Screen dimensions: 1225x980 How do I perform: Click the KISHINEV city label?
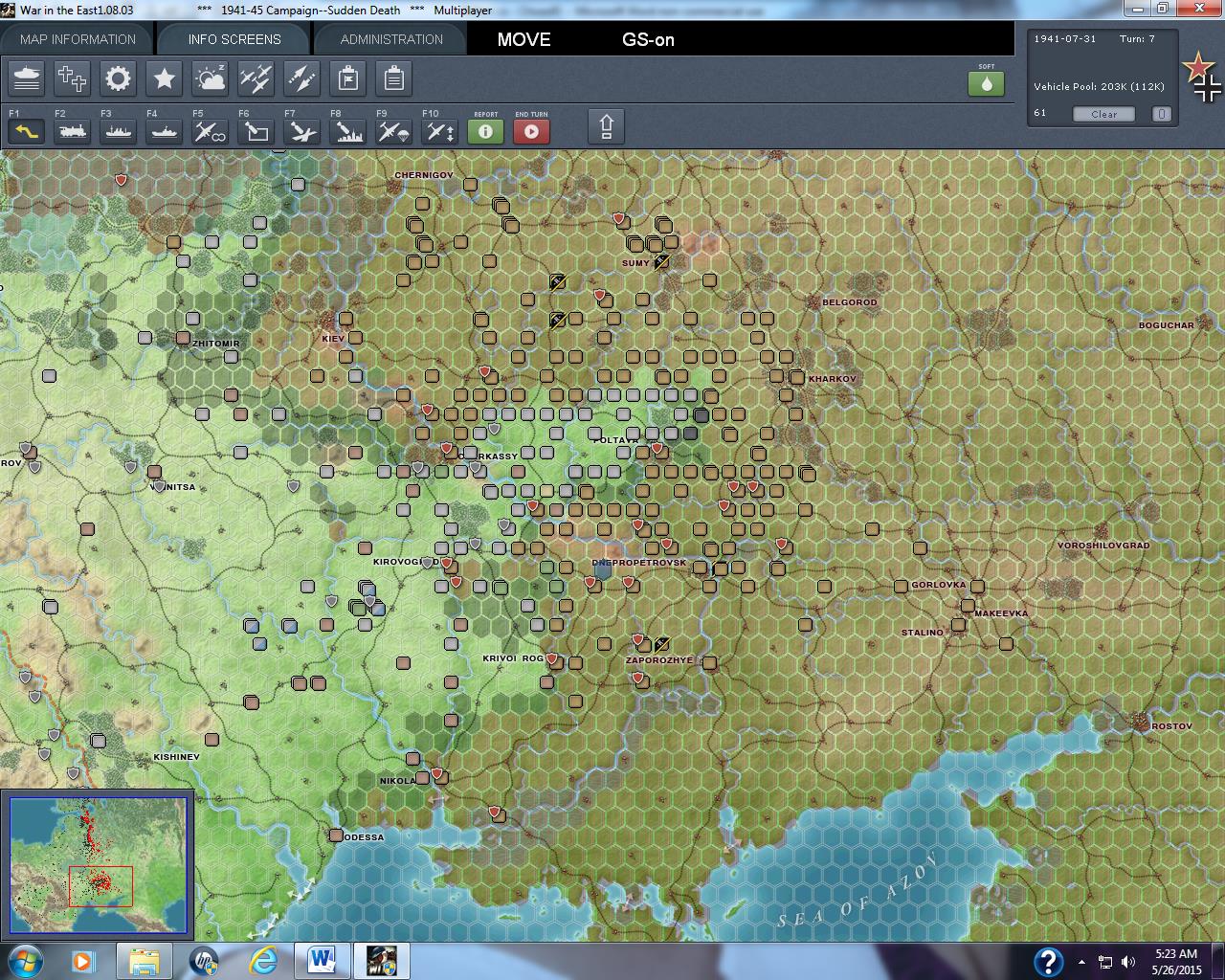click(177, 757)
